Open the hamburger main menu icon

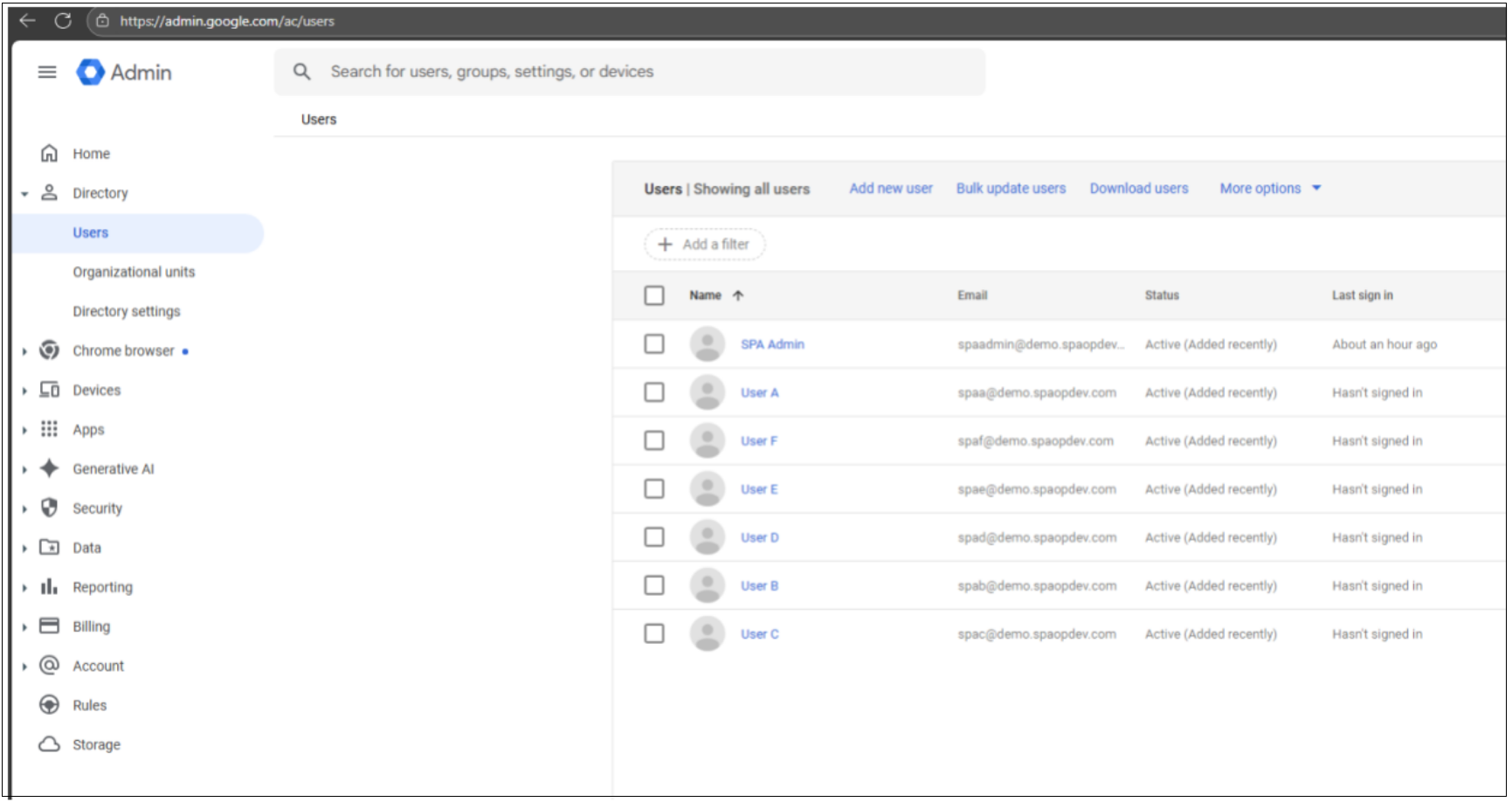pyautogui.click(x=47, y=73)
